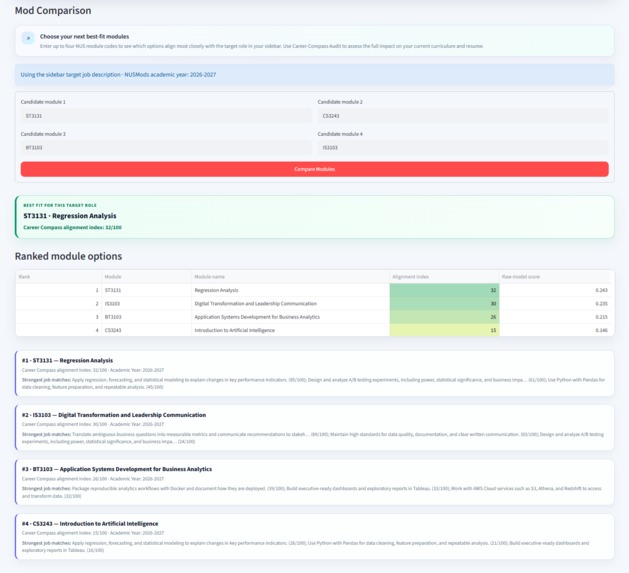Select the BT3103 cell in ranked table
This screenshot has height=573, width=629.
tap(146, 317)
